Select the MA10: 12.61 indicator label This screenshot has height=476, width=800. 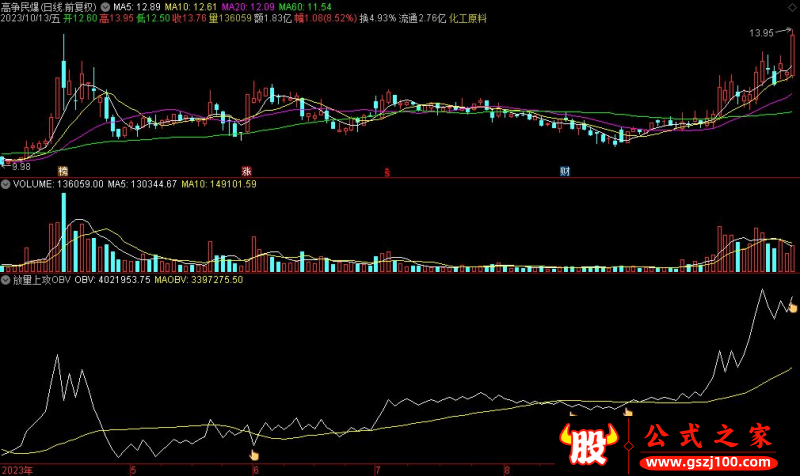pyautogui.click(x=190, y=7)
